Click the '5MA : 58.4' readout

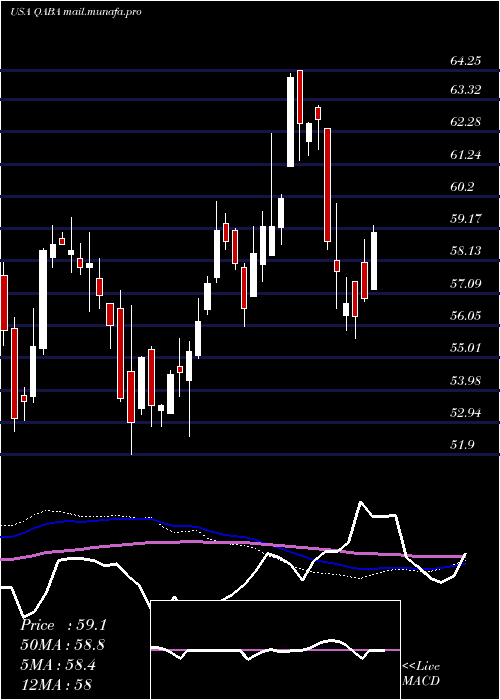(58, 665)
